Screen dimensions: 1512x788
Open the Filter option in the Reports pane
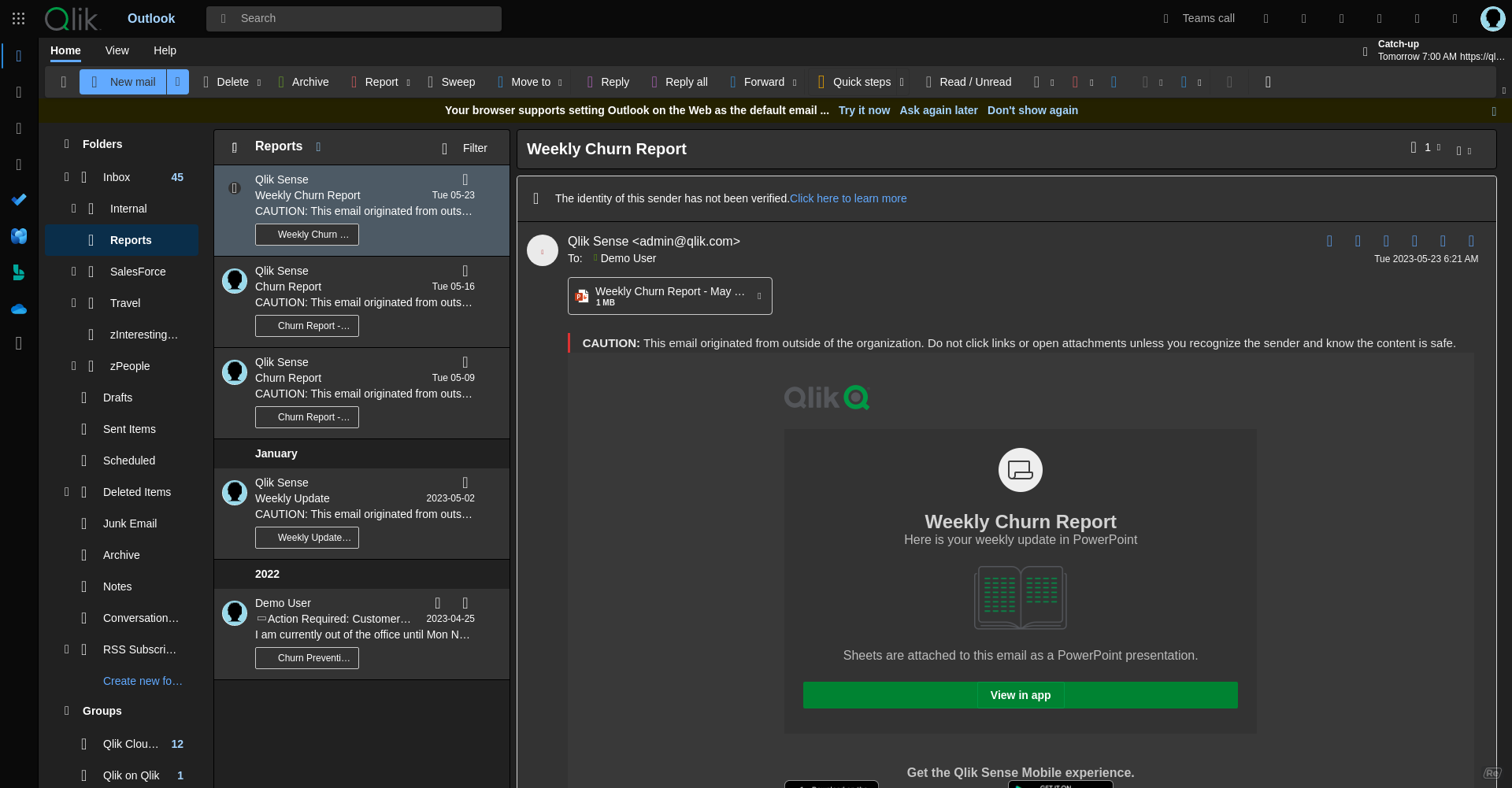click(468, 148)
